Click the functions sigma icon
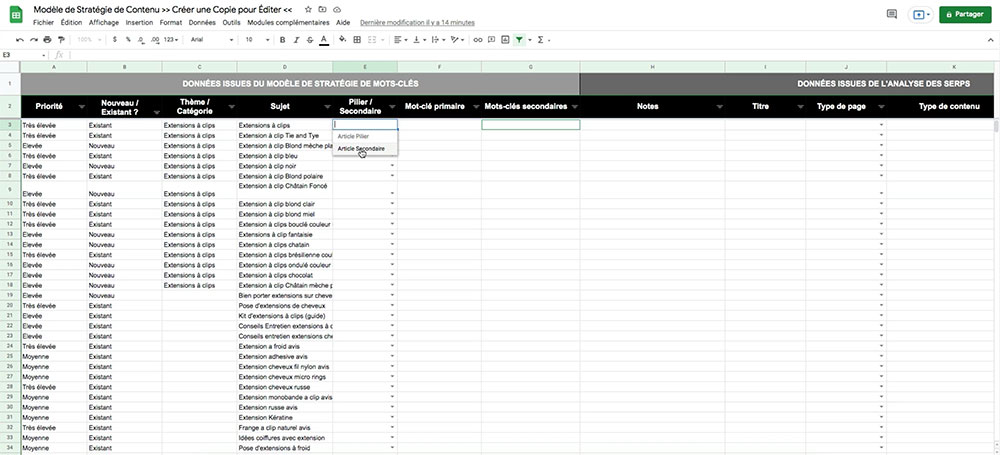This screenshot has height=455, width=1000. (x=541, y=40)
